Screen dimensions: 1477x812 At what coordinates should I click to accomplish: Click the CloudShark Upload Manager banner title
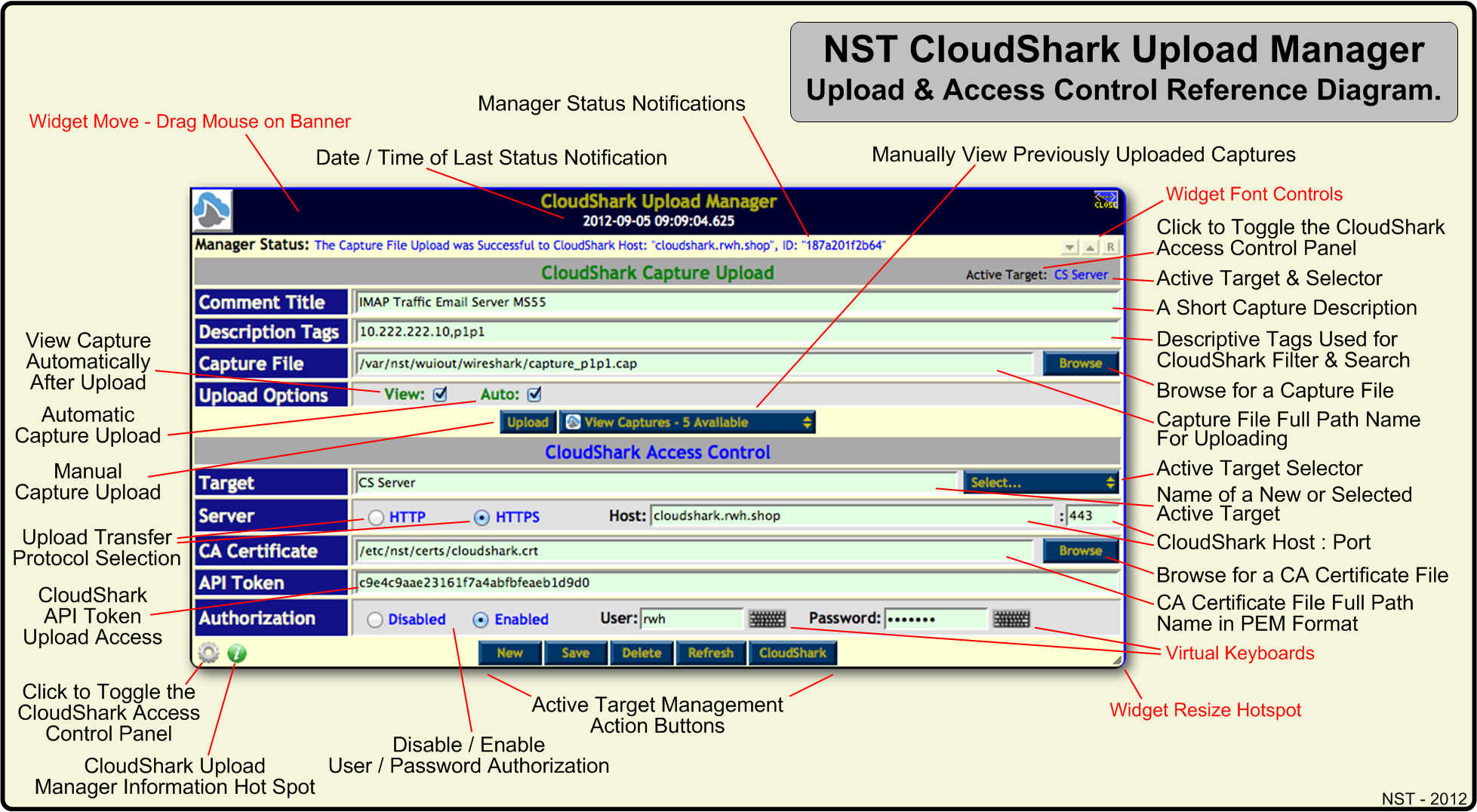658,201
